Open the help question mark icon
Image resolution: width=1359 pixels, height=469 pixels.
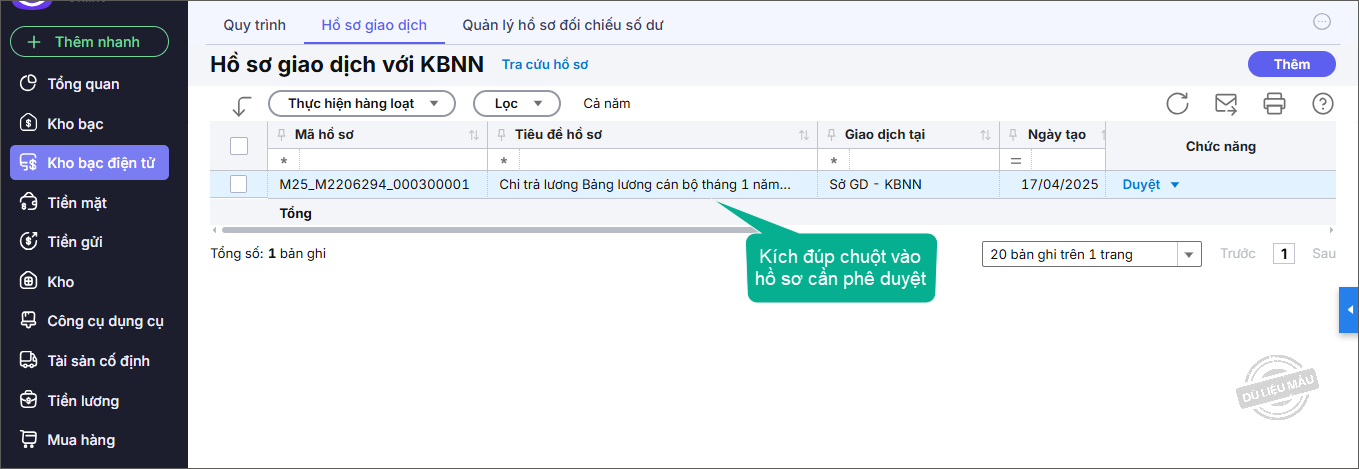1322,103
